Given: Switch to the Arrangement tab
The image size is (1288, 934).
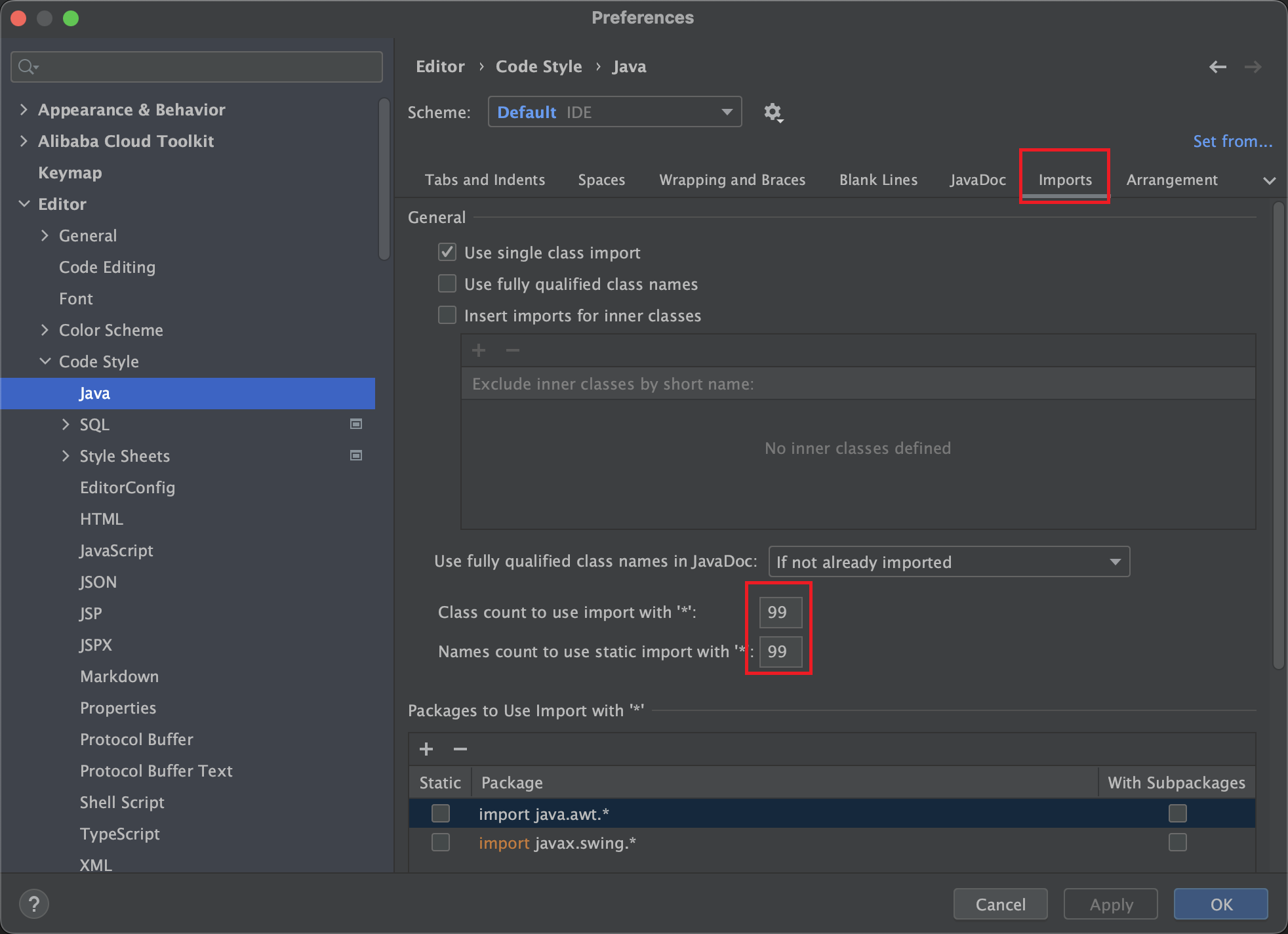Looking at the screenshot, I should click(x=1171, y=180).
